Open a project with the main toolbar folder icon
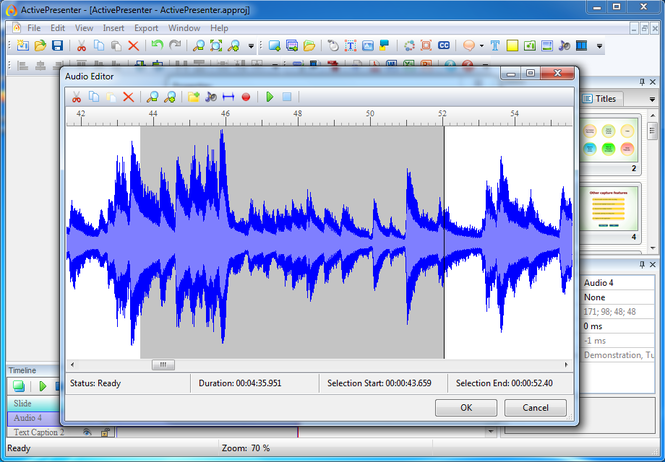This screenshot has height=462, width=665. [x=40, y=45]
